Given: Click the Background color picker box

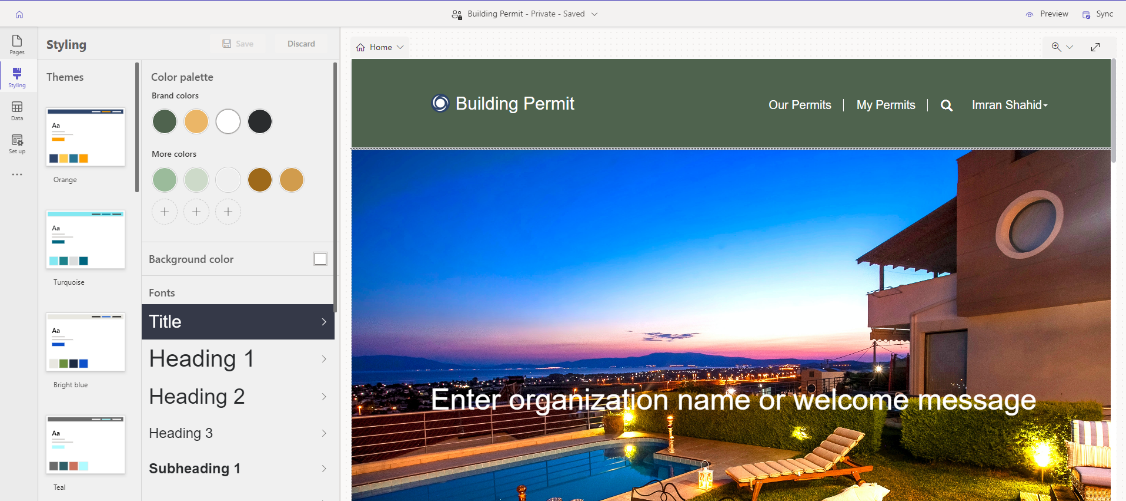Looking at the screenshot, I should pos(320,259).
